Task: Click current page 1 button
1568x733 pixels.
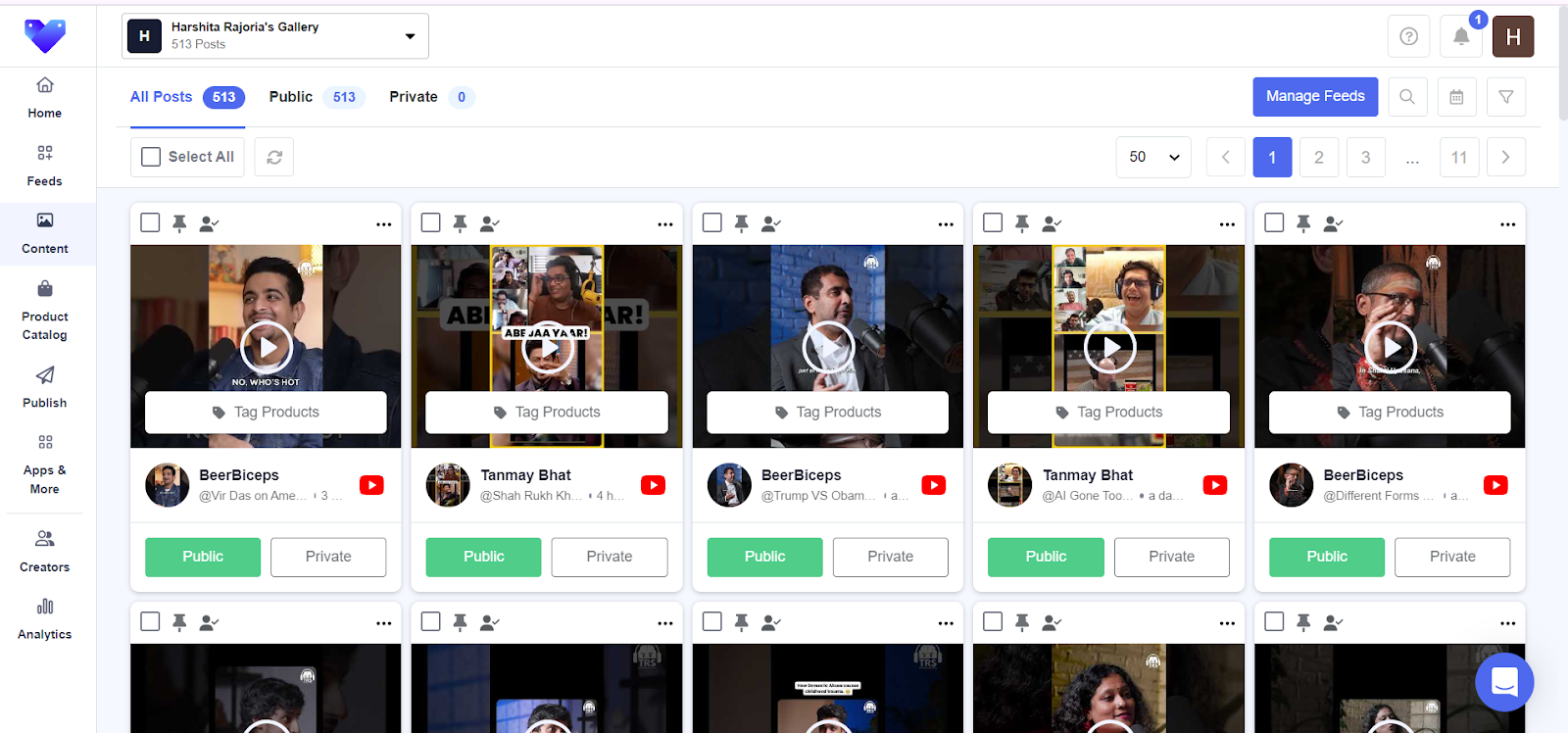Action: [1272, 157]
